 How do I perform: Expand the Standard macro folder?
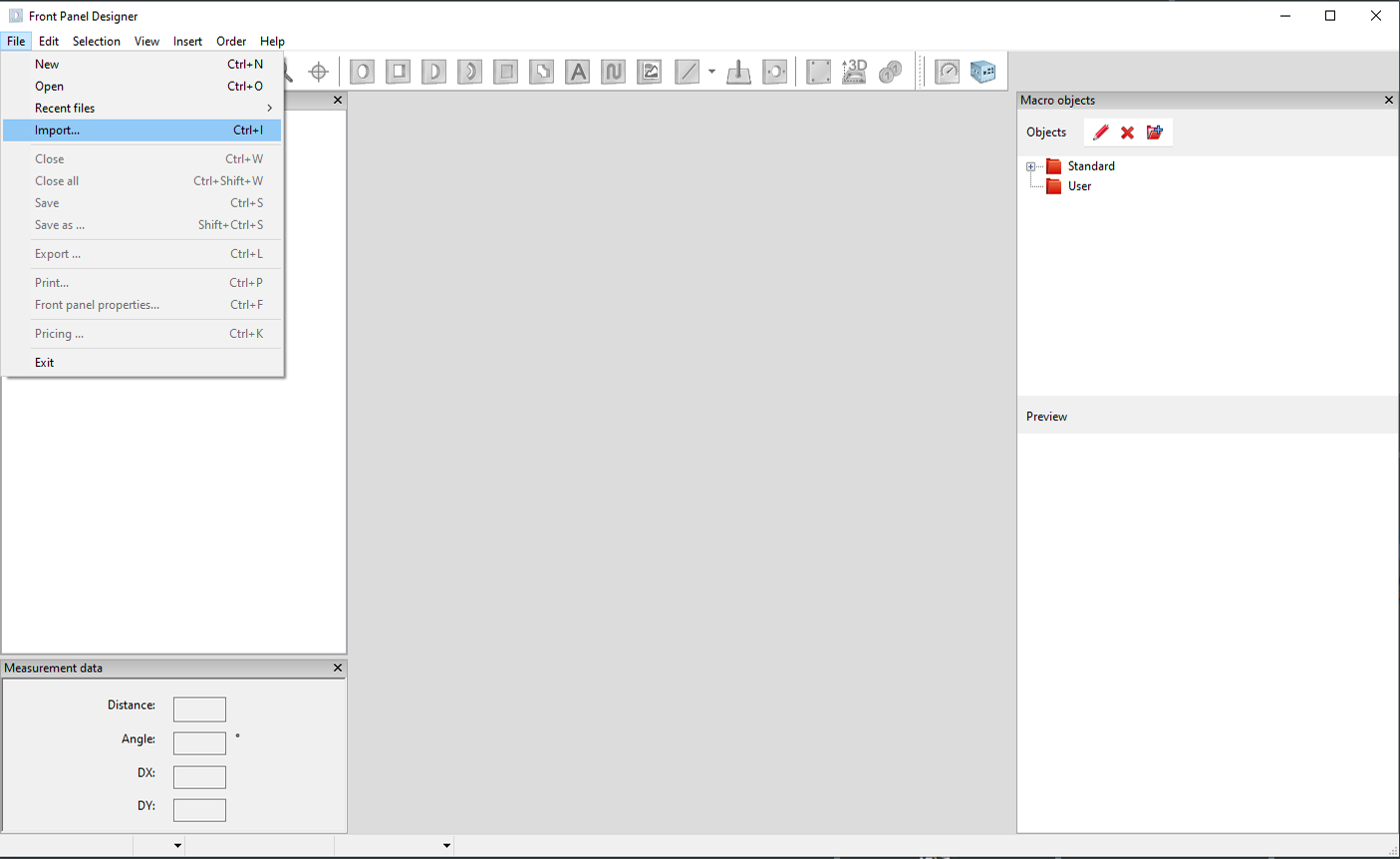(1031, 166)
